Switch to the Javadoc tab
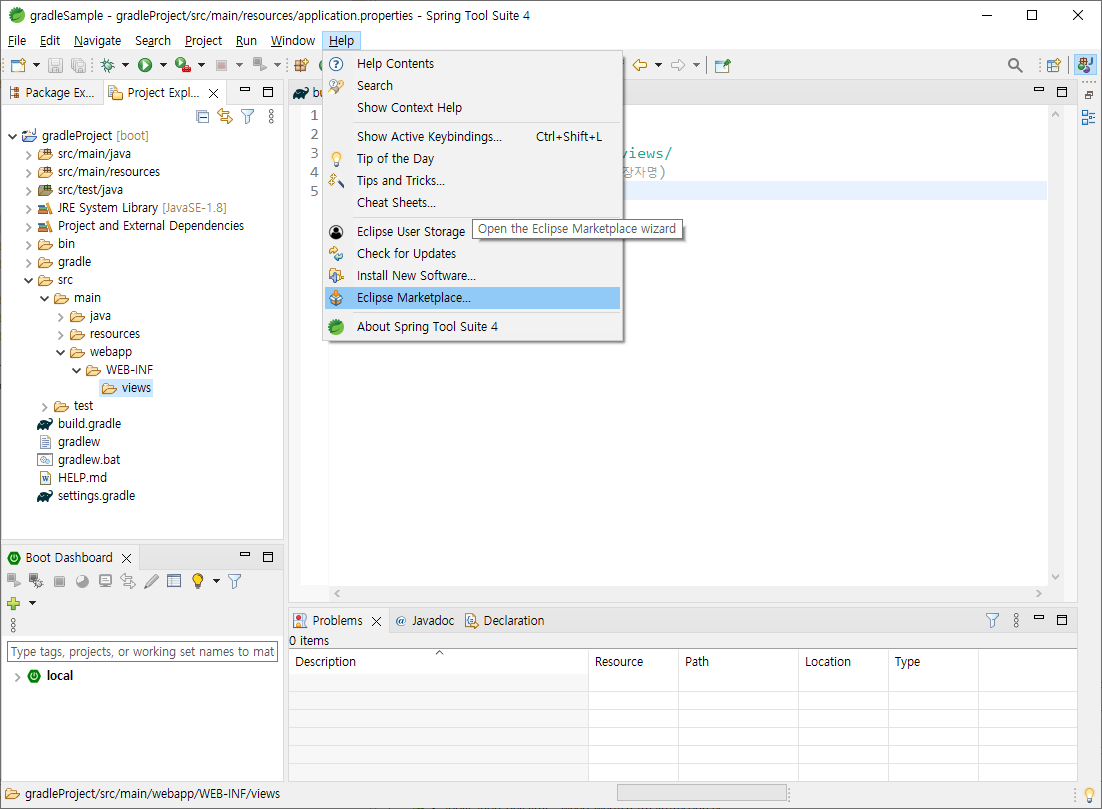This screenshot has width=1102, height=809. point(425,621)
